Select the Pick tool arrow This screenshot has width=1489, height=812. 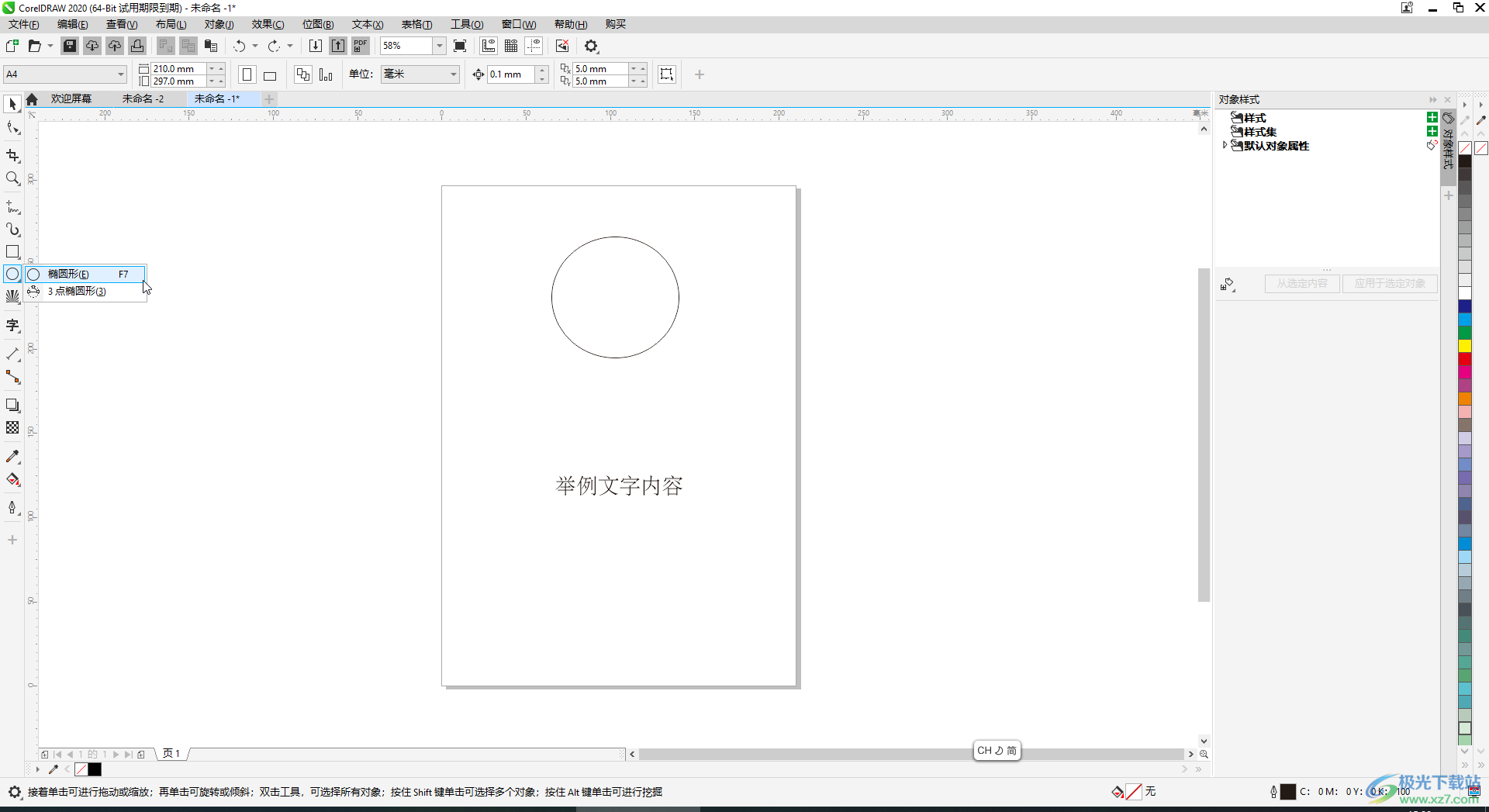pyautogui.click(x=12, y=104)
